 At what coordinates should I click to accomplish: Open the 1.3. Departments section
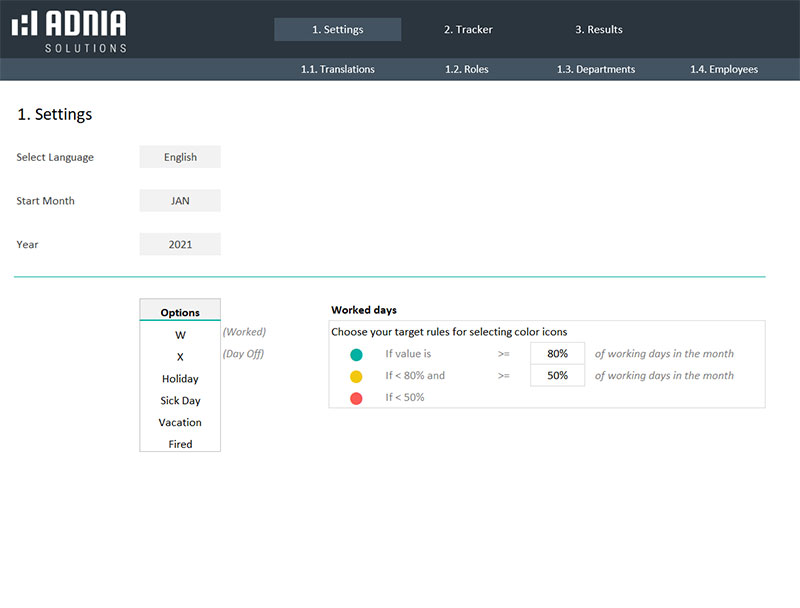[595, 70]
